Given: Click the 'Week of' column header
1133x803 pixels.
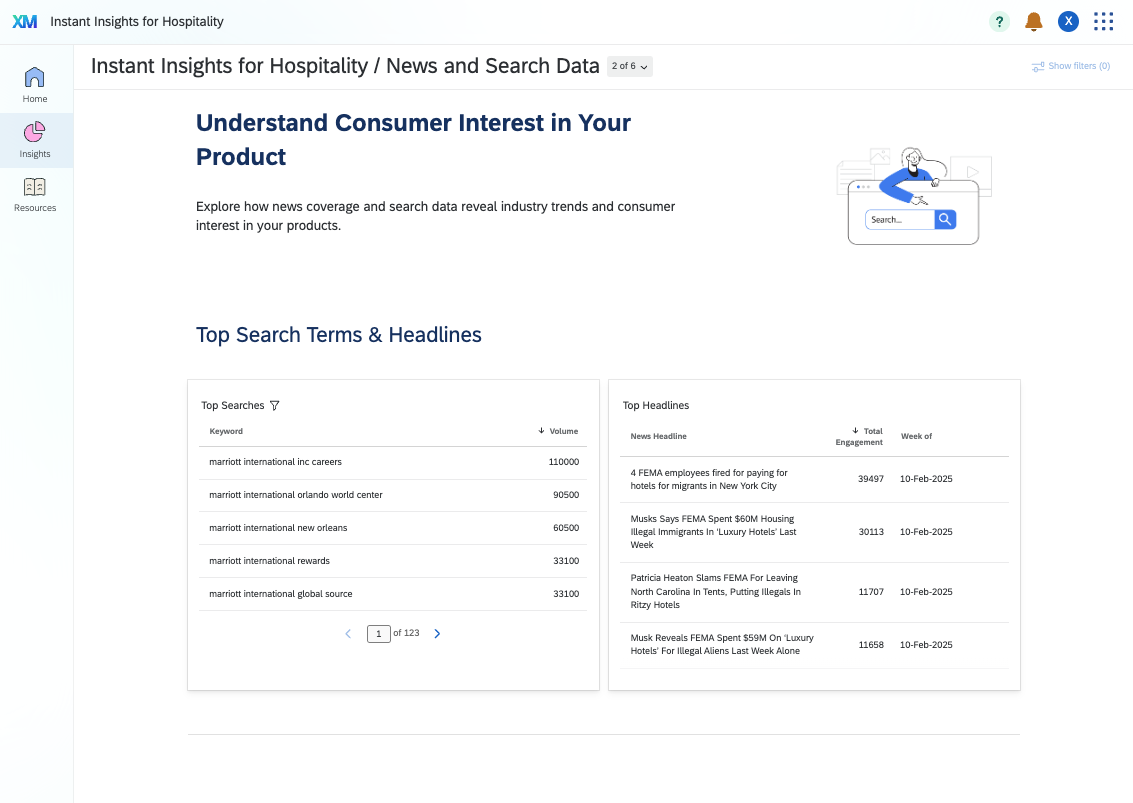Looking at the screenshot, I should 916,436.
